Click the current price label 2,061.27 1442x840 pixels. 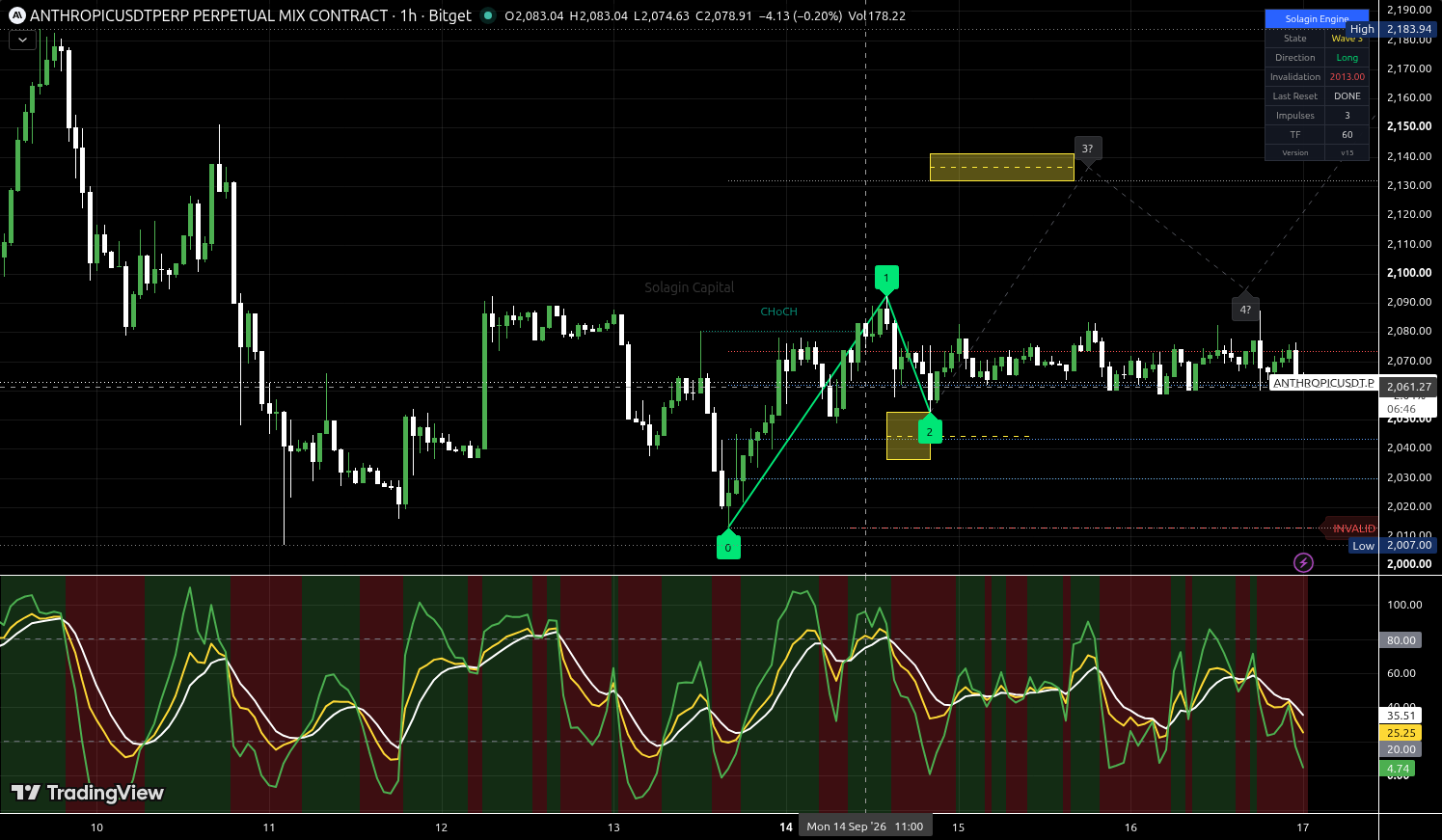pyautogui.click(x=1408, y=387)
